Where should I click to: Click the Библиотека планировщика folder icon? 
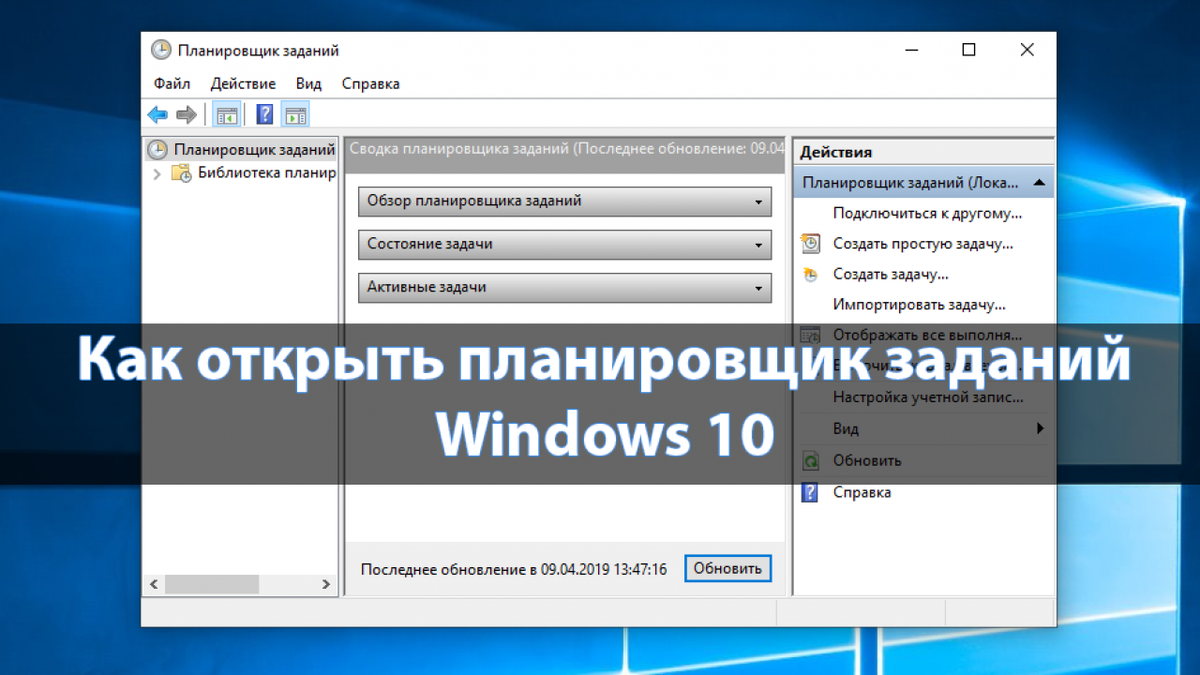(x=182, y=173)
